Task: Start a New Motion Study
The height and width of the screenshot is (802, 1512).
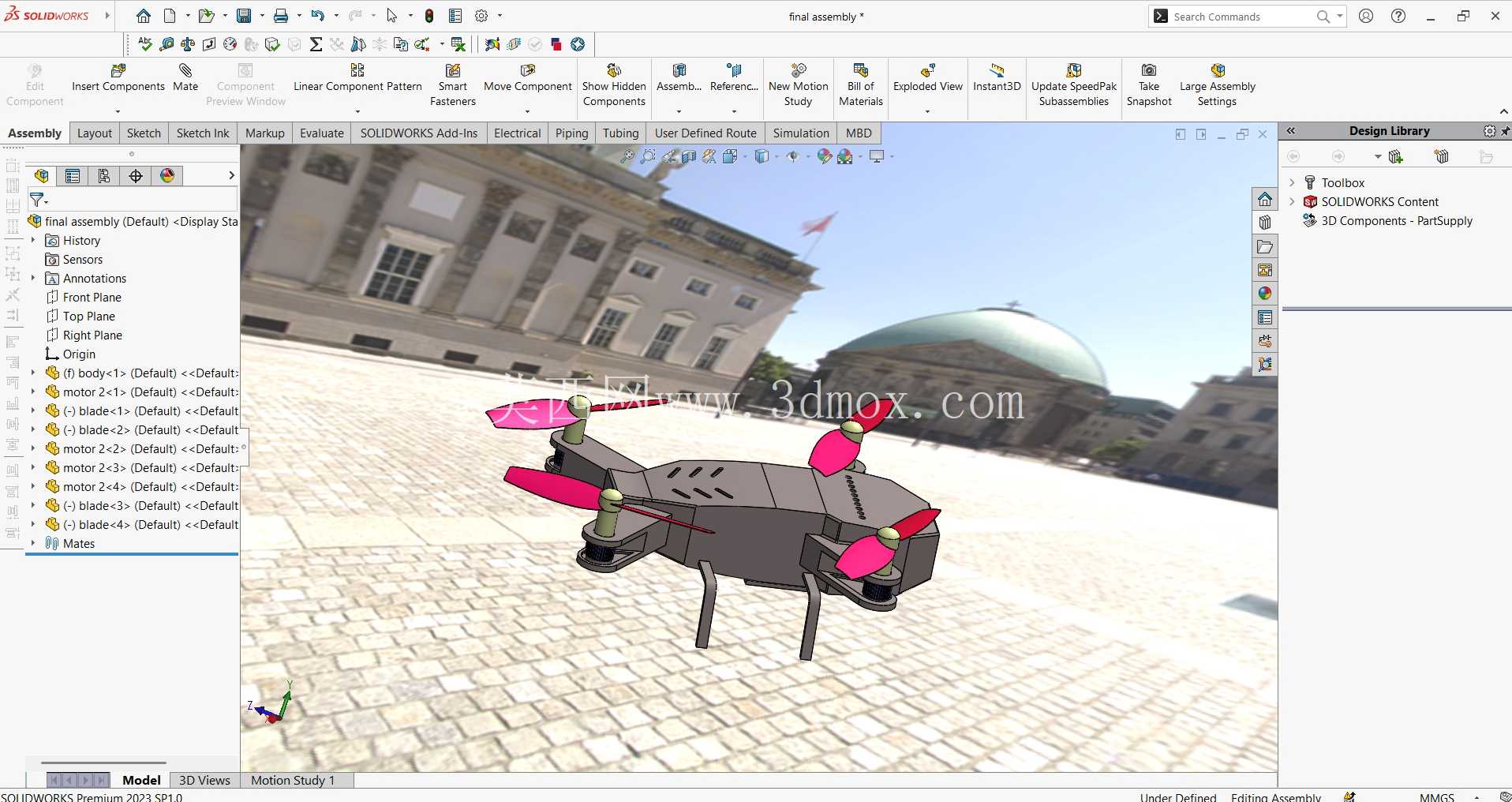Action: click(x=799, y=84)
